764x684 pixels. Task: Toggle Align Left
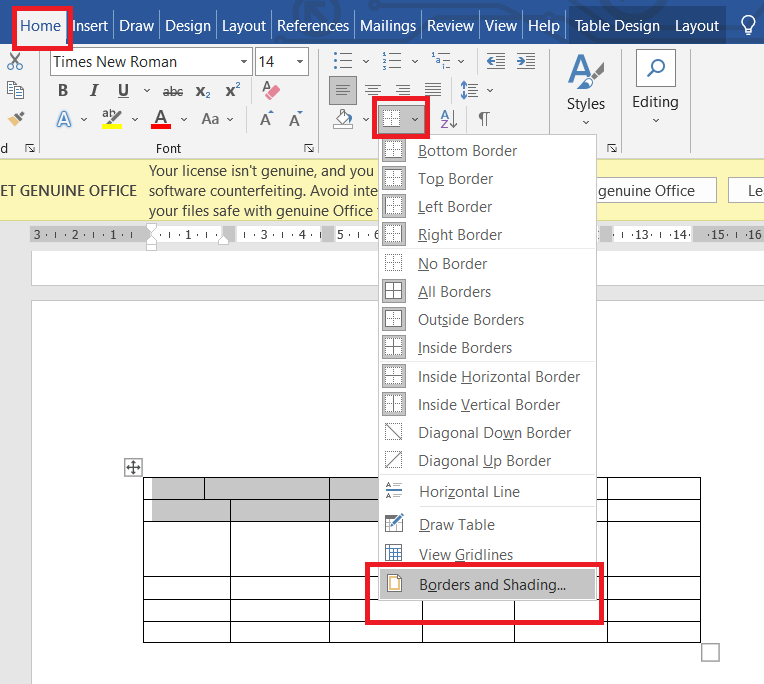343,91
